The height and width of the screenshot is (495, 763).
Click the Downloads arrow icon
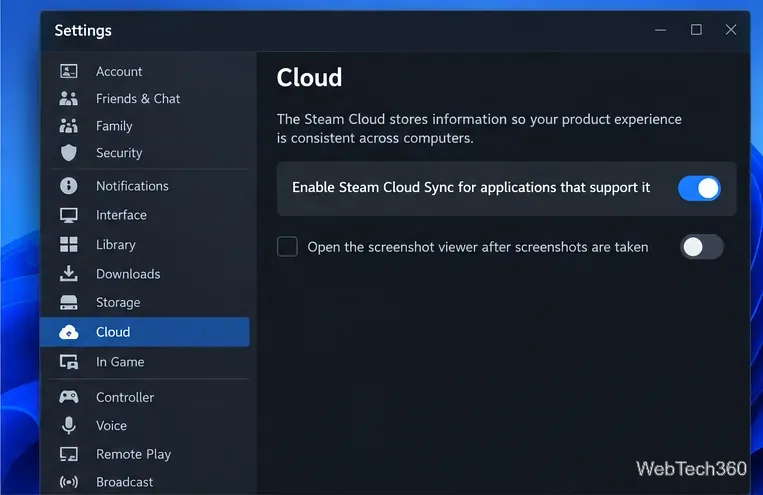(69, 274)
